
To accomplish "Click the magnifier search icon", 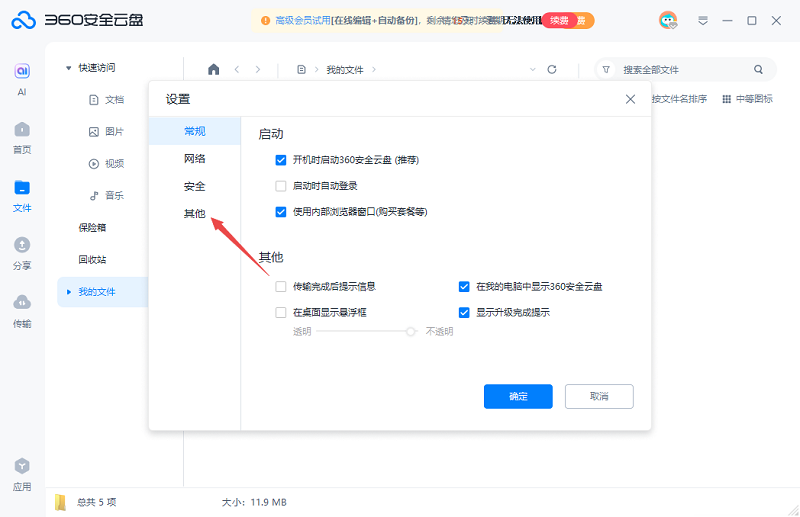I will pos(759,69).
